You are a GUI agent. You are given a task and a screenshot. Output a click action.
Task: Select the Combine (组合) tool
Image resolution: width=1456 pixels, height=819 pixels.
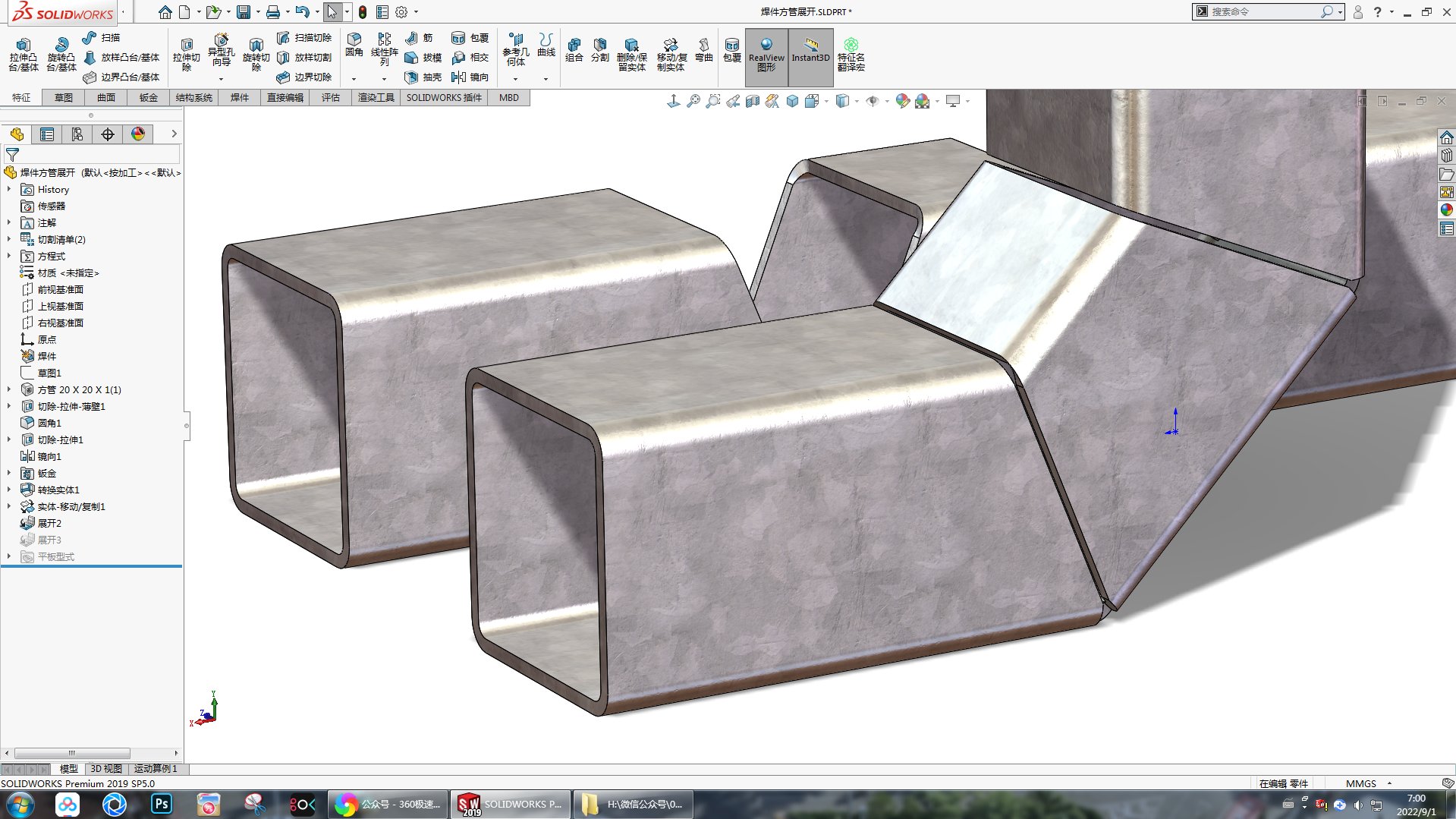pos(574,50)
